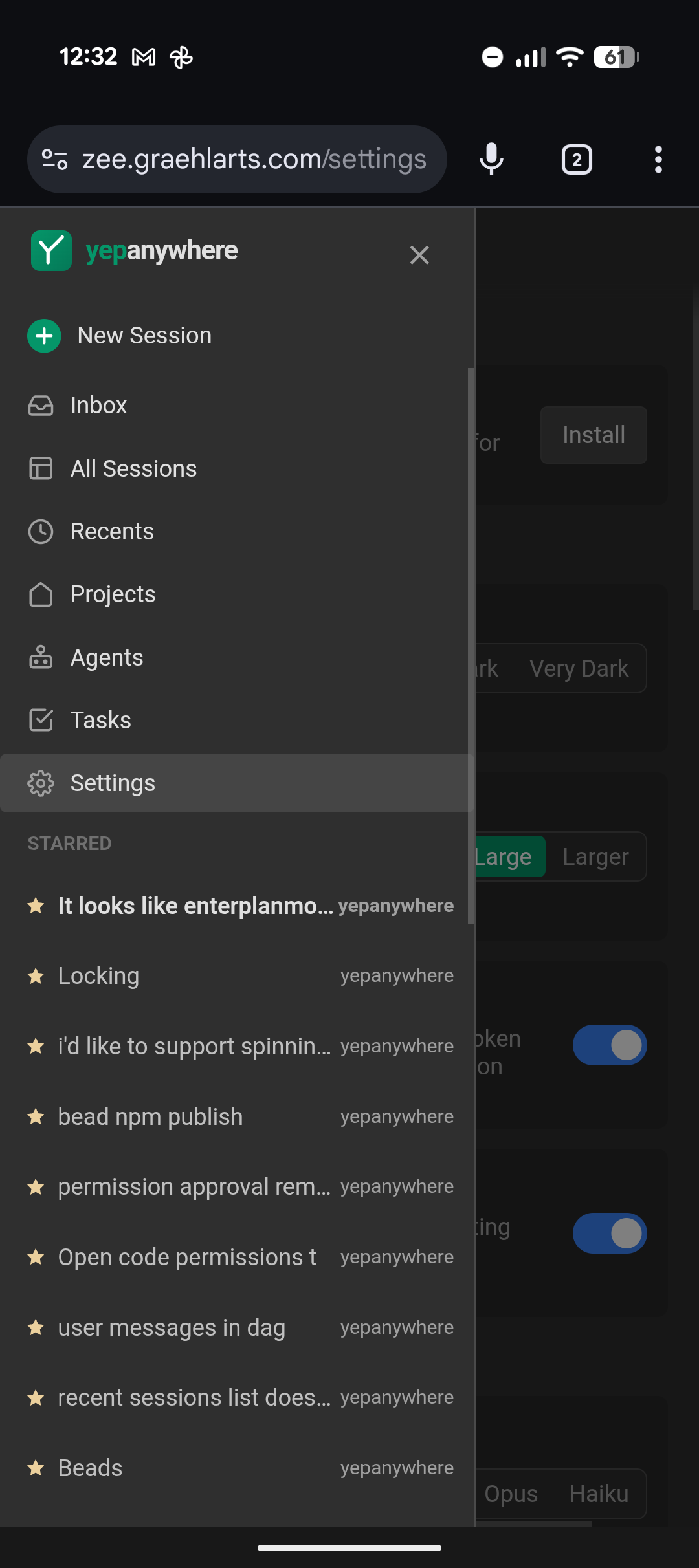699x1568 pixels.
Task: Select the Larger text size option
Action: point(595,856)
